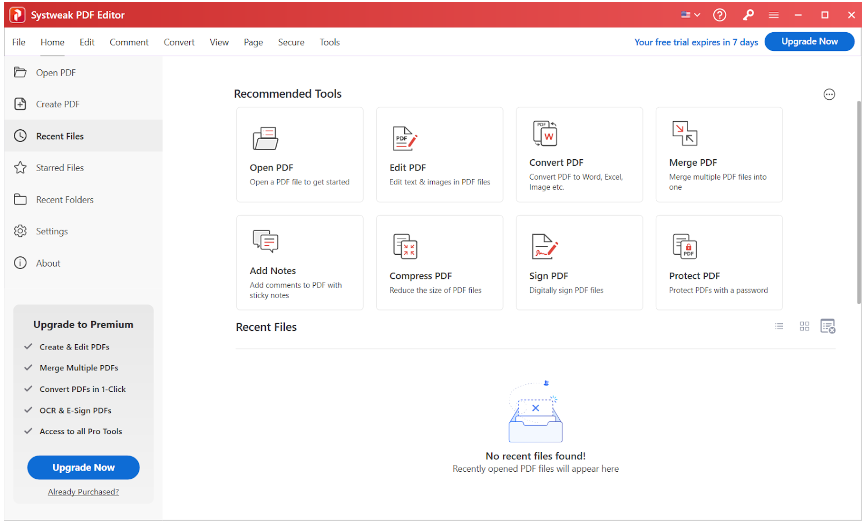Open the Tools menu

click(x=330, y=42)
